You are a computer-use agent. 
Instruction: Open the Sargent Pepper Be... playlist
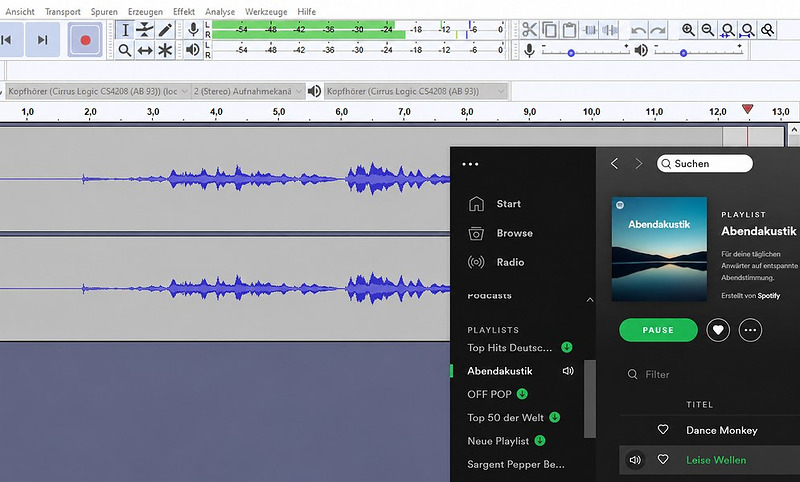516,464
